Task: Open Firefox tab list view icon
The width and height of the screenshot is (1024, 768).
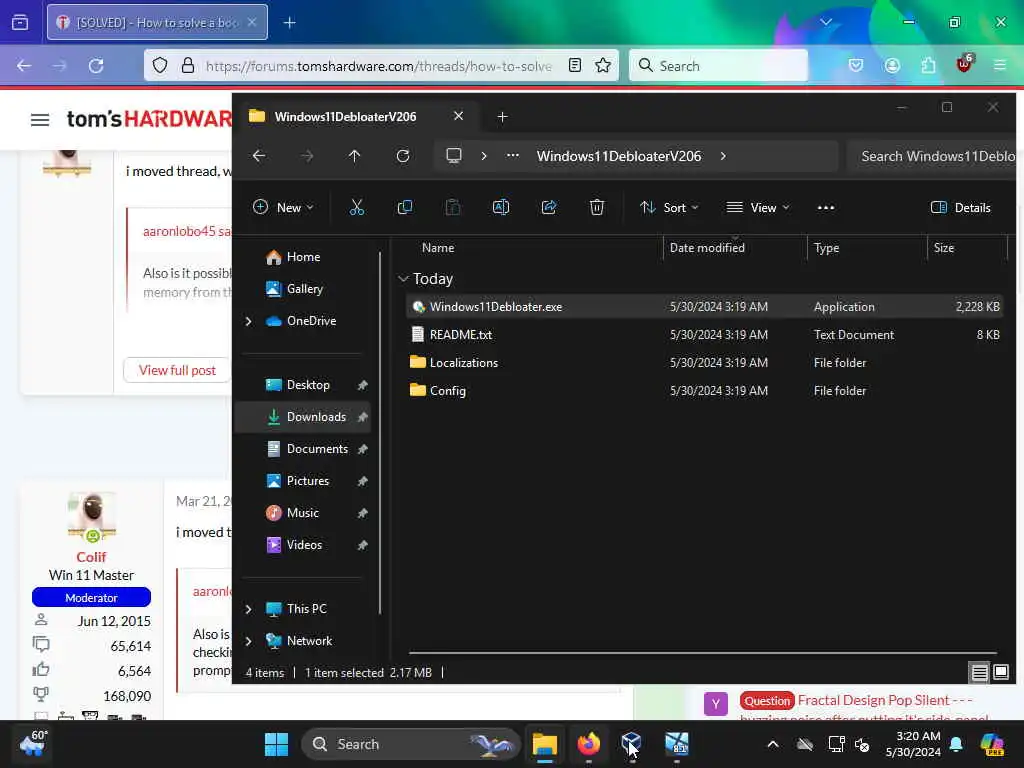Action: (20, 22)
